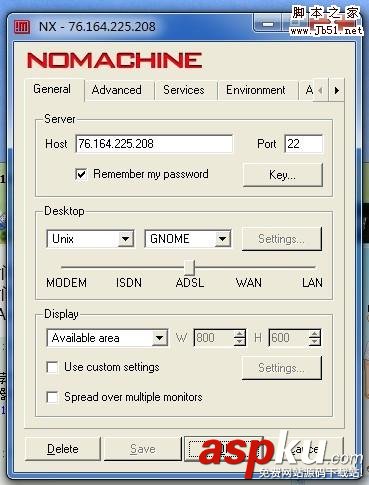Click the MODEM speed label
Image resolution: width=369 pixels, height=485 pixels.
(66, 283)
